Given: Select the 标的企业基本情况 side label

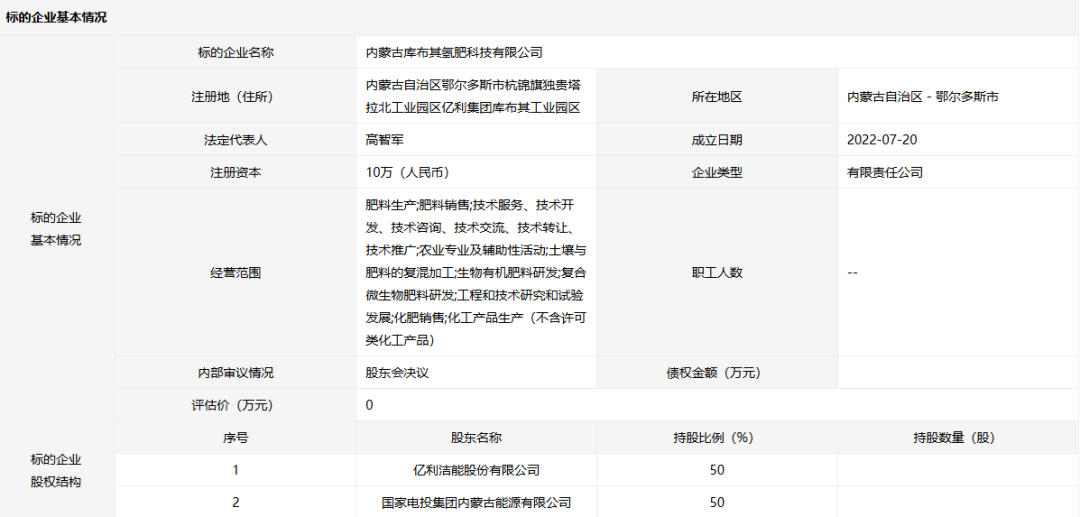Looking at the screenshot, I should tap(56, 229).
